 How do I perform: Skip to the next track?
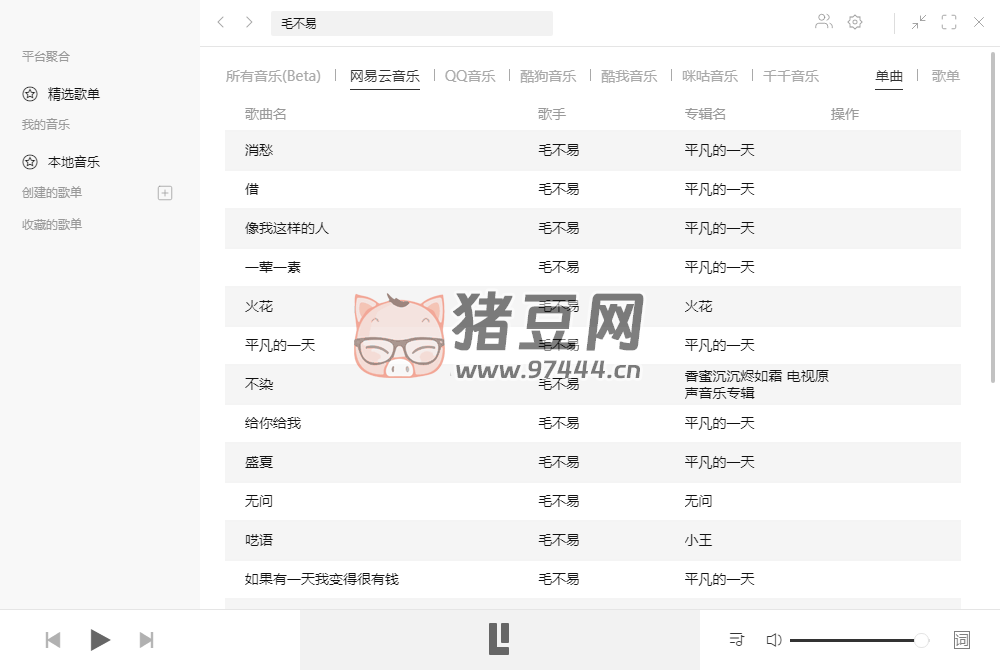click(x=146, y=640)
